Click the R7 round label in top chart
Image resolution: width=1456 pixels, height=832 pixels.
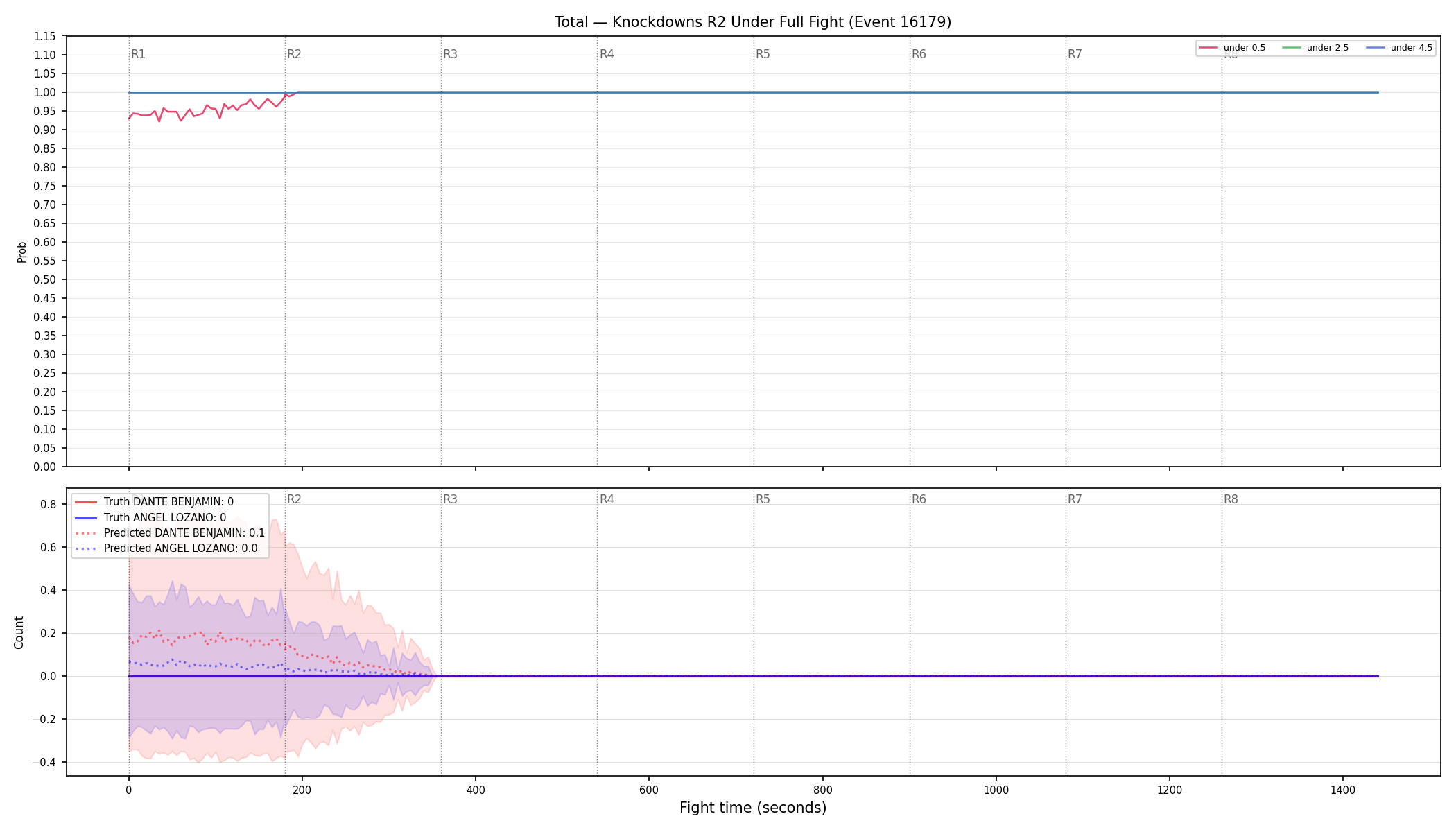click(x=1075, y=54)
